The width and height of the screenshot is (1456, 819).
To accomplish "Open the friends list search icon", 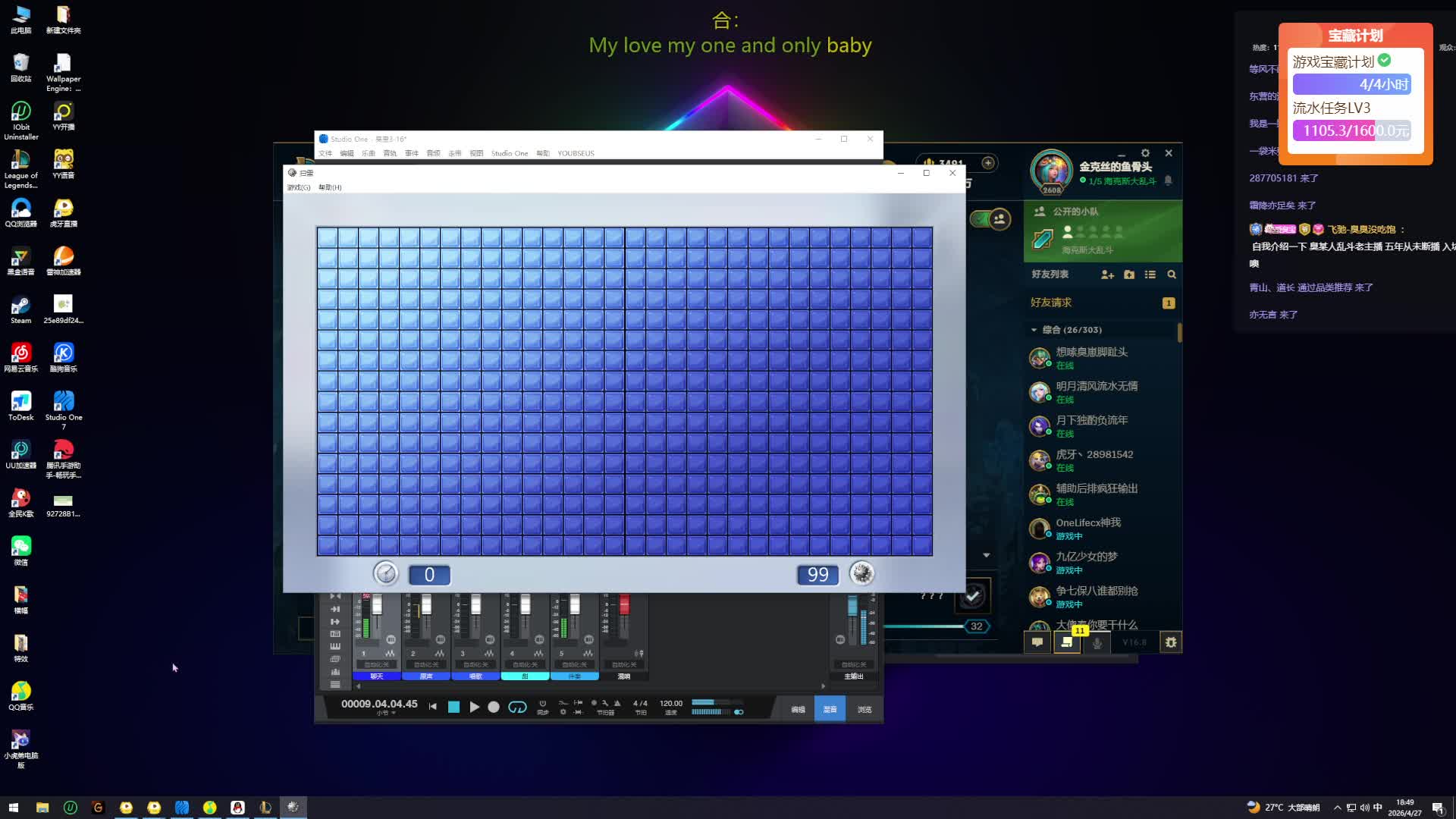I will click(x=1172, y=275).
